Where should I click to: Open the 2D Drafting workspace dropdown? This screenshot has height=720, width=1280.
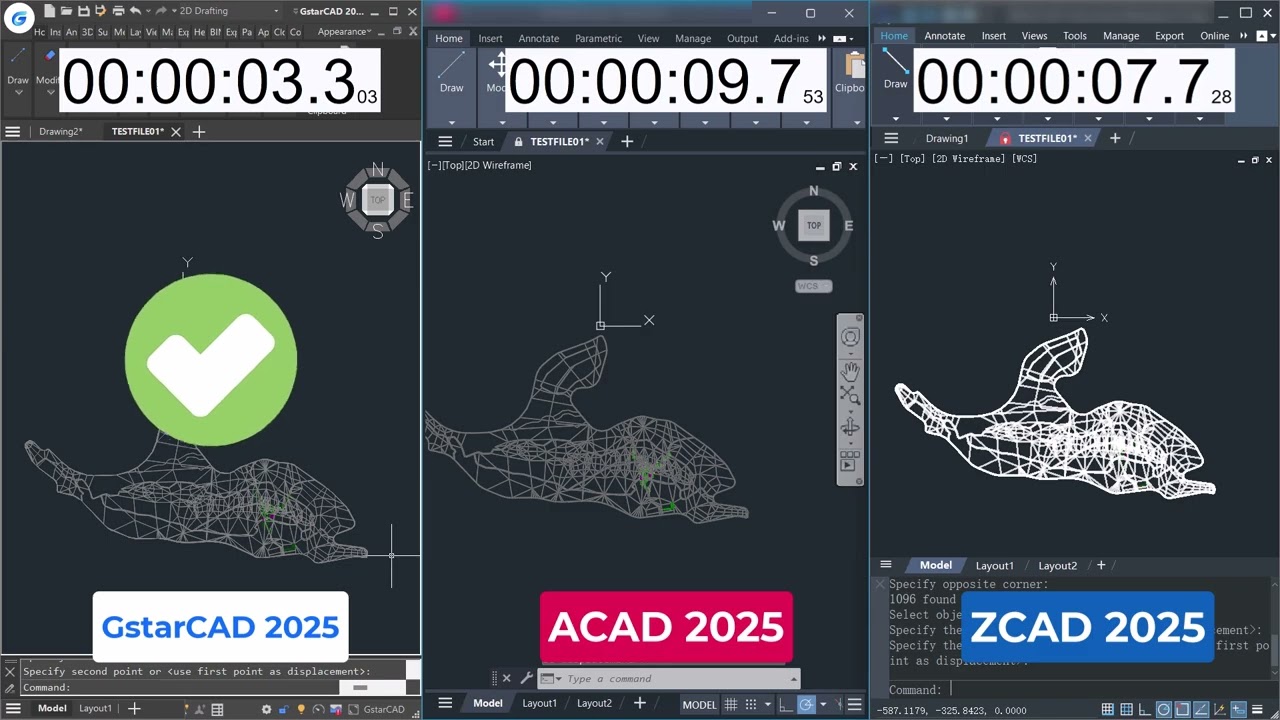click(228, 11)
